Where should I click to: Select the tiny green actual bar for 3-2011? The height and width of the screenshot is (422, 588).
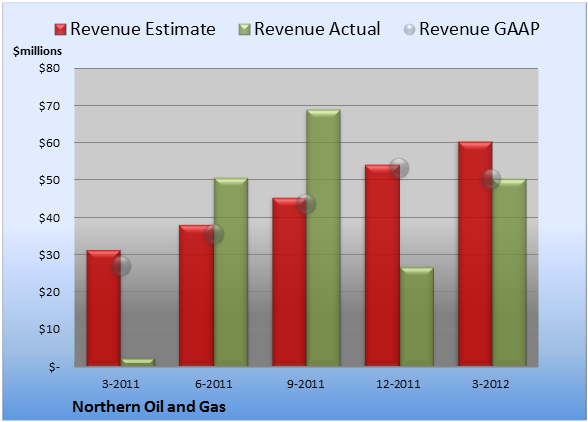pos(138,362)
